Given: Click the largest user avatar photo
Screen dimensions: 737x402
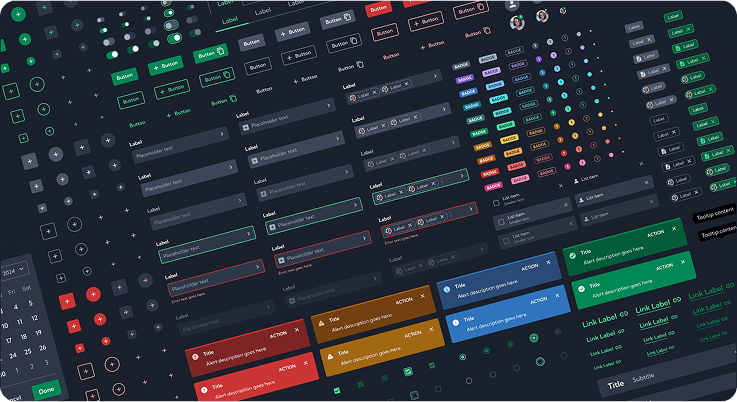Looking at the screenshot, I should 517,23.
